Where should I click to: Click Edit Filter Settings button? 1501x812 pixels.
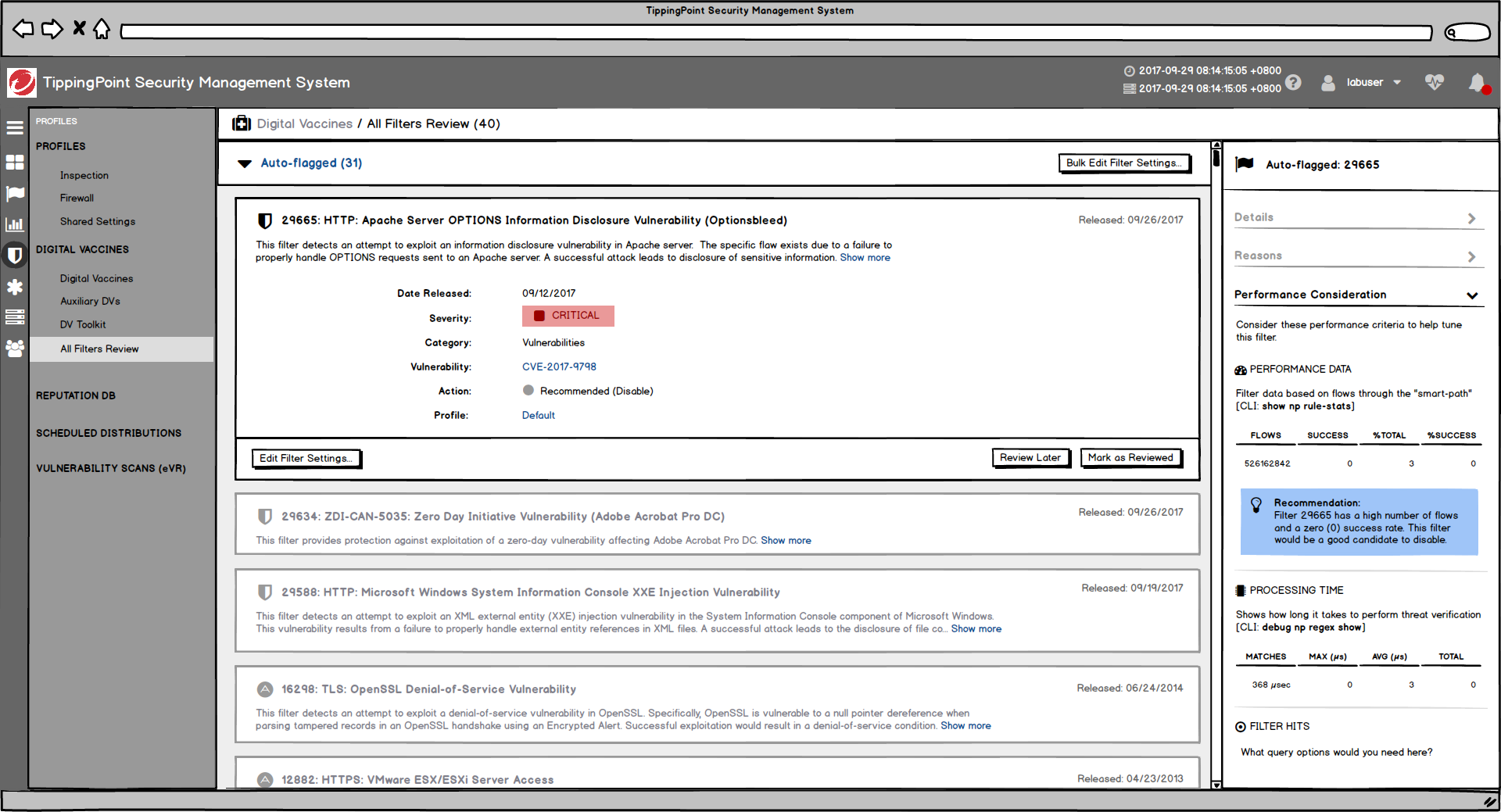[x=306, y=459]
